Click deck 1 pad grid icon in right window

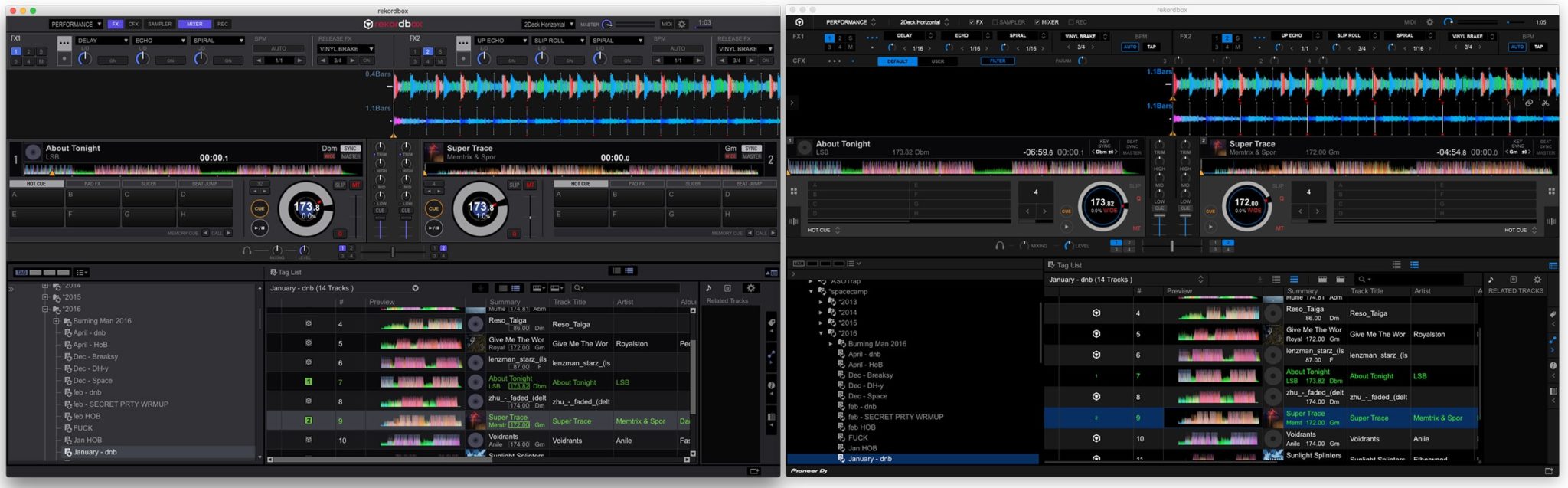793,192
